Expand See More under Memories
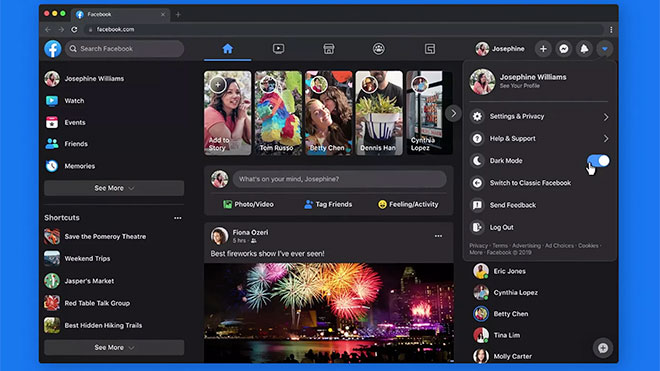Viewport: 660px width, 371px height. (x=114, y=188)
